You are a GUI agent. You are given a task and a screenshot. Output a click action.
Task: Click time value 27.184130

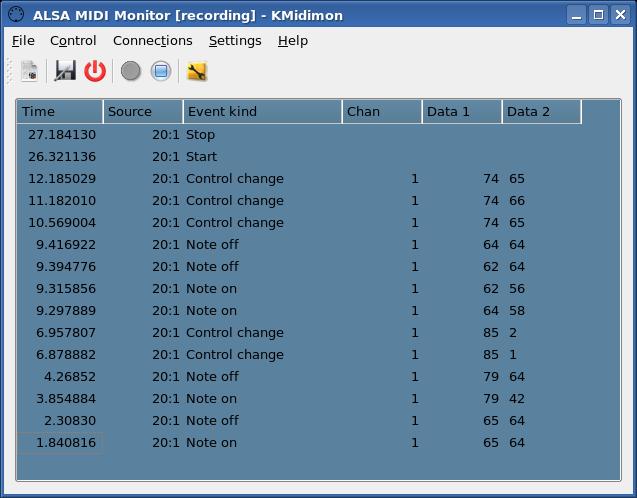tap(62, 134)
